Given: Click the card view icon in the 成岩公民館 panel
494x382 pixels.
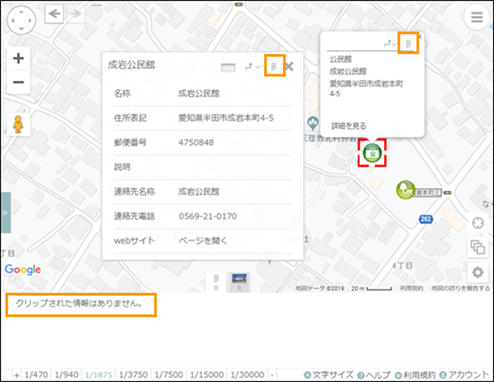Looking at the screenshot, I should click(228, 67).
